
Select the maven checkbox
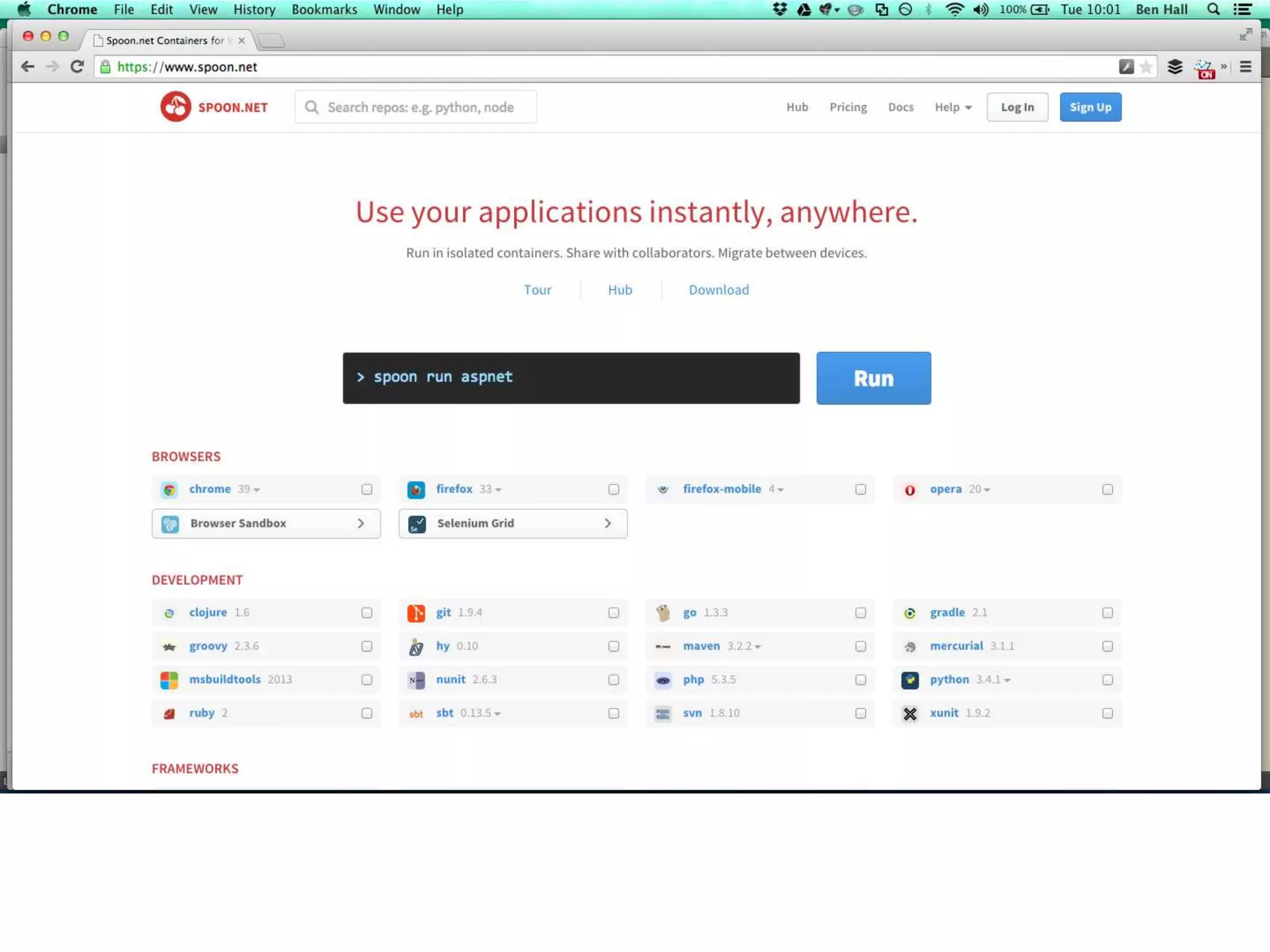click(860, 646)
